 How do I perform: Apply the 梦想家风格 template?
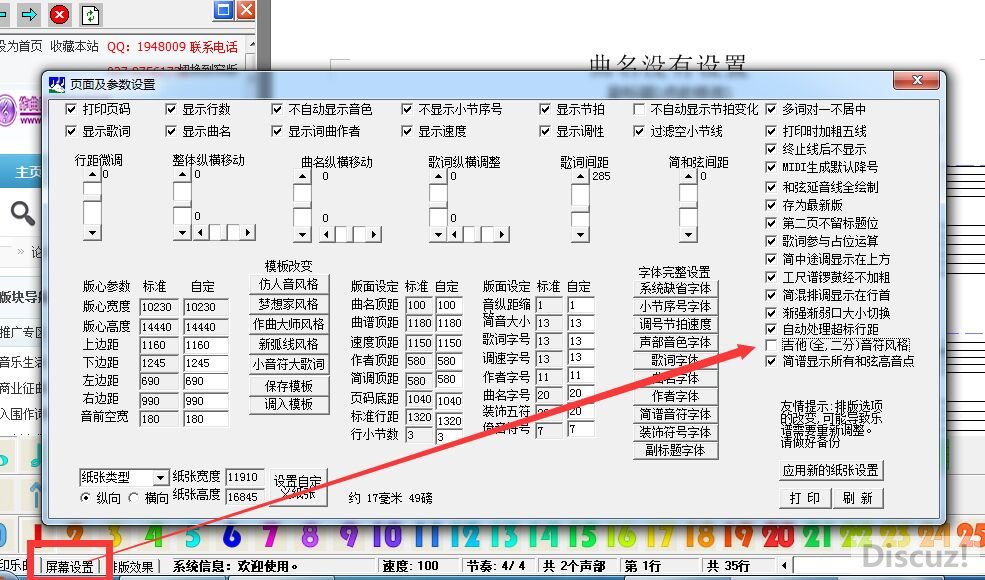[x=289, y=305]
